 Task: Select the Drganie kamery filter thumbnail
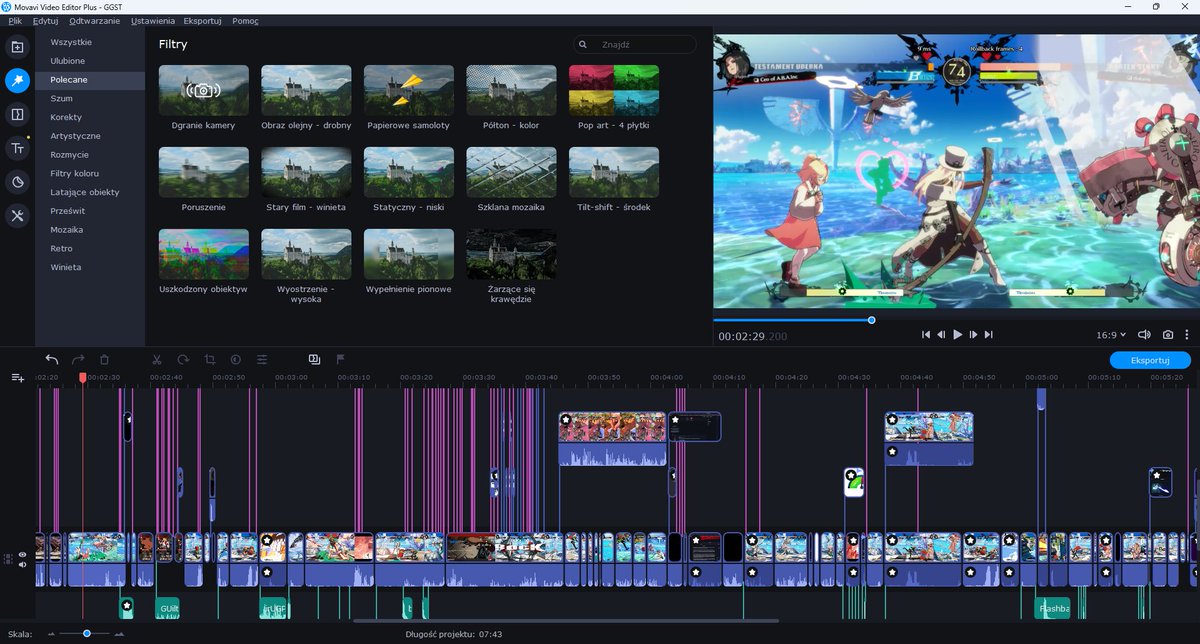coord(204,90)
